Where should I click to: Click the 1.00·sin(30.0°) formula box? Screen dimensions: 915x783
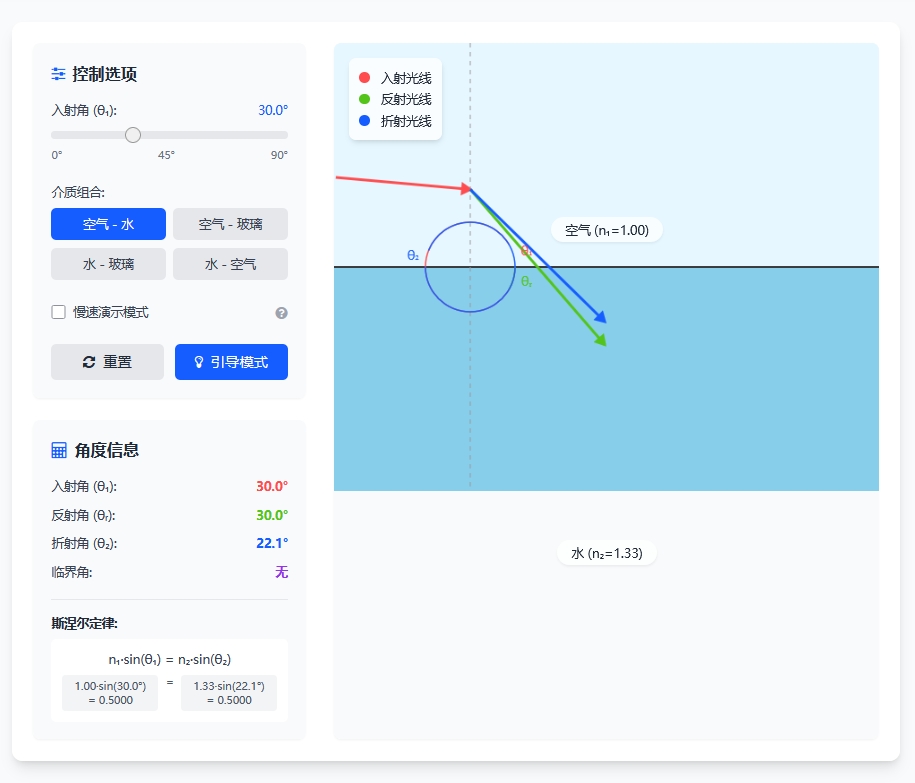click(x=110, y=693)
